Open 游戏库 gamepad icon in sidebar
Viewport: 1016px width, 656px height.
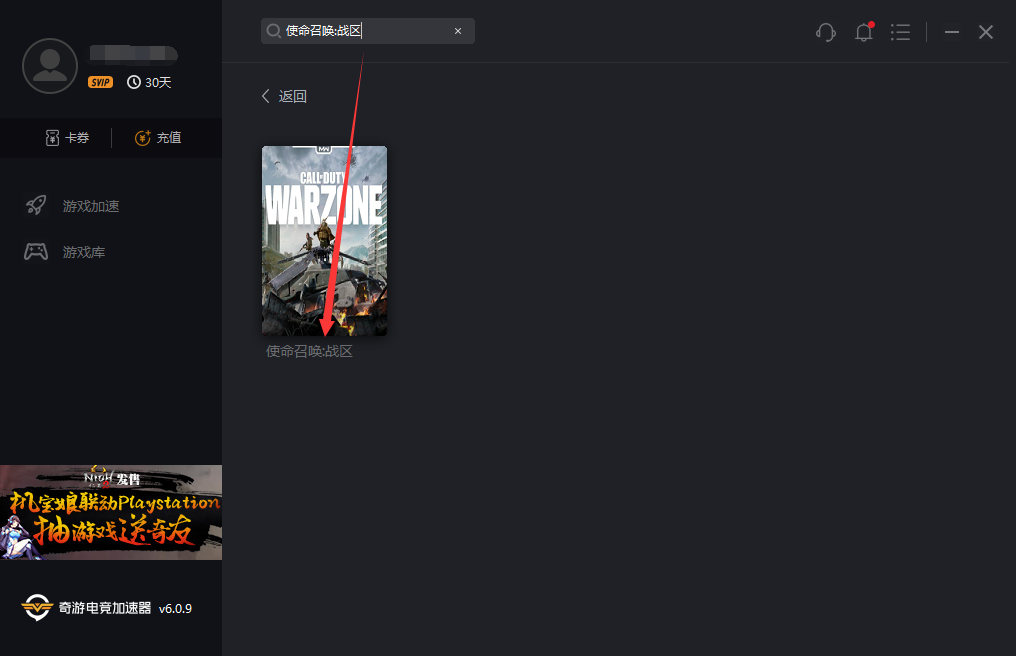(36, 251)
